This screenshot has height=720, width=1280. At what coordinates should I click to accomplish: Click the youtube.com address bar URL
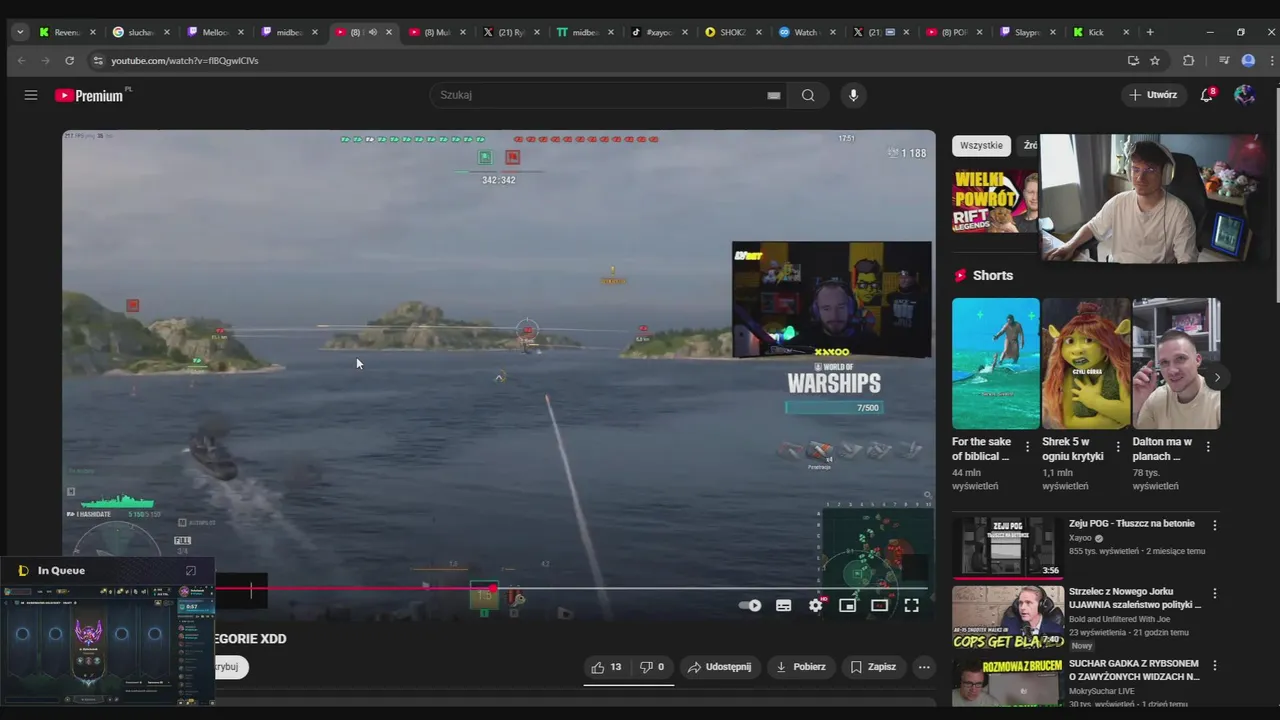(x=184, y=61)
